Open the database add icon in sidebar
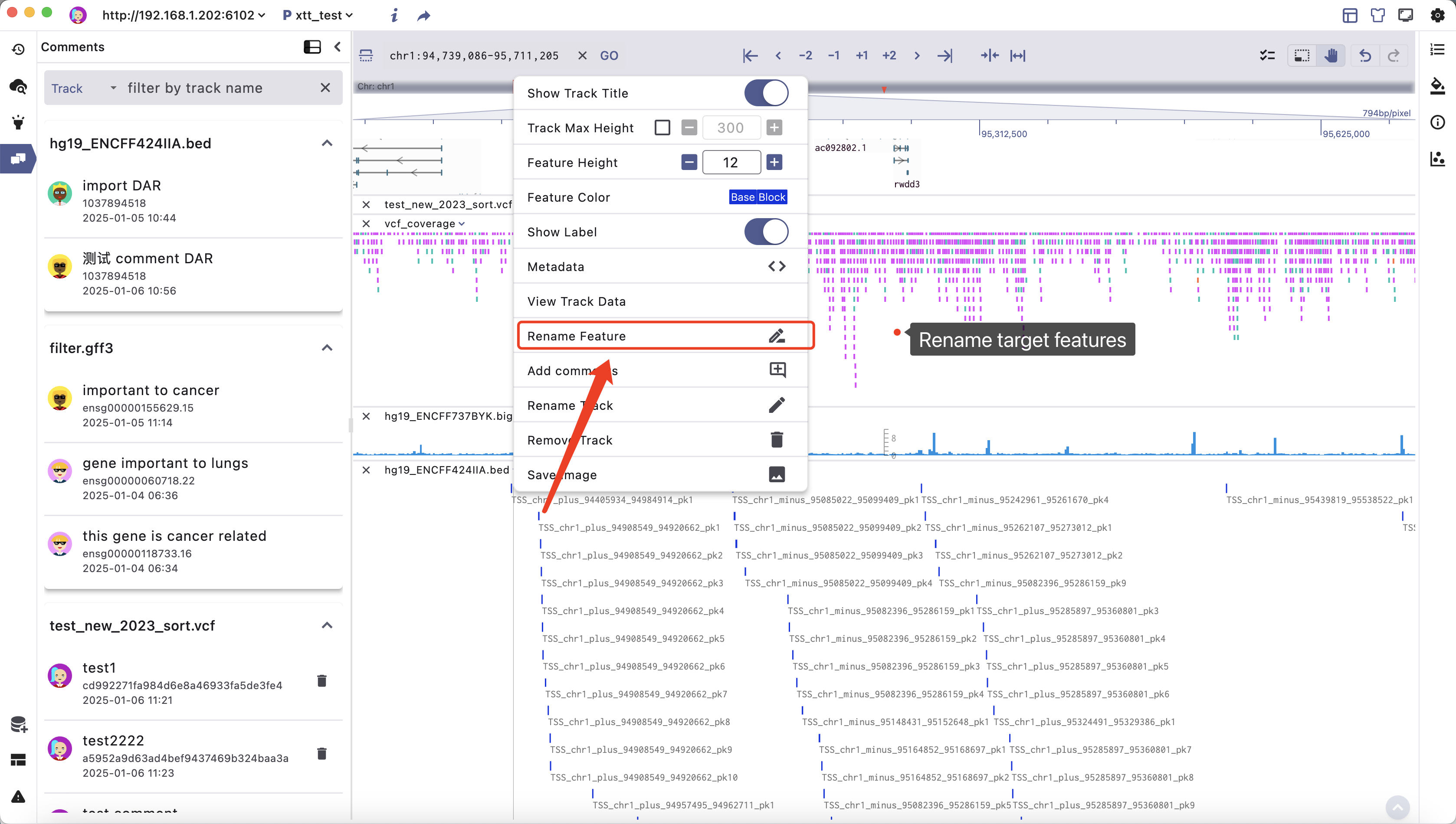The width and height of the screenshot is (1456, 824). [19, 724]
